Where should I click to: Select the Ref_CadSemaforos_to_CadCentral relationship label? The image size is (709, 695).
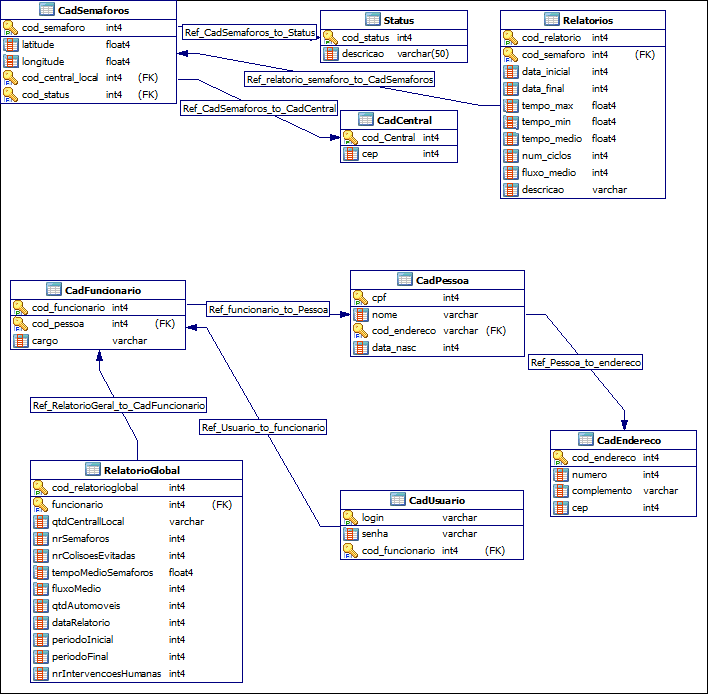click(259, 108)
